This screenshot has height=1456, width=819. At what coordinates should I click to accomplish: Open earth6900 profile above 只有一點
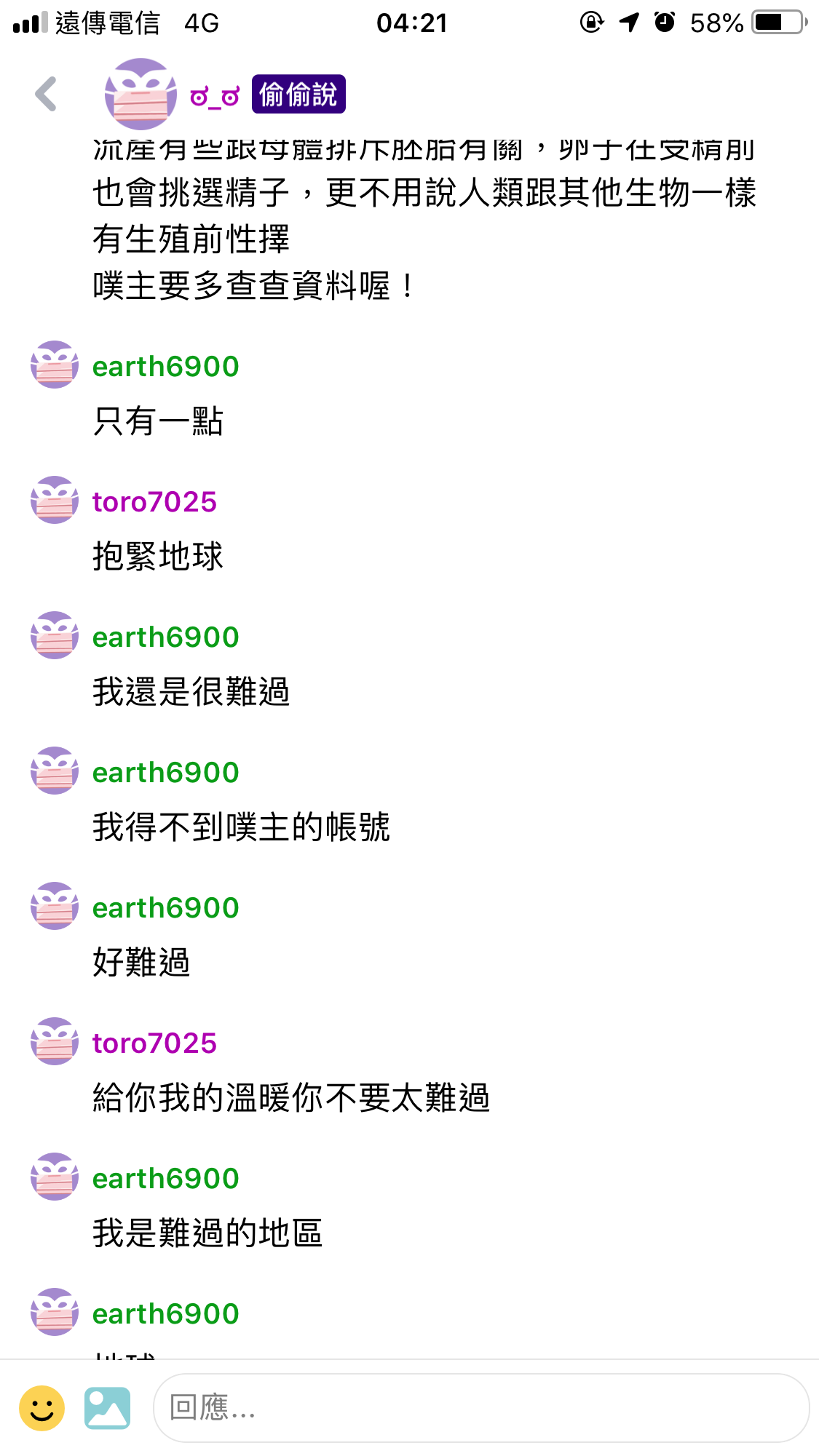tap(166, 366)
